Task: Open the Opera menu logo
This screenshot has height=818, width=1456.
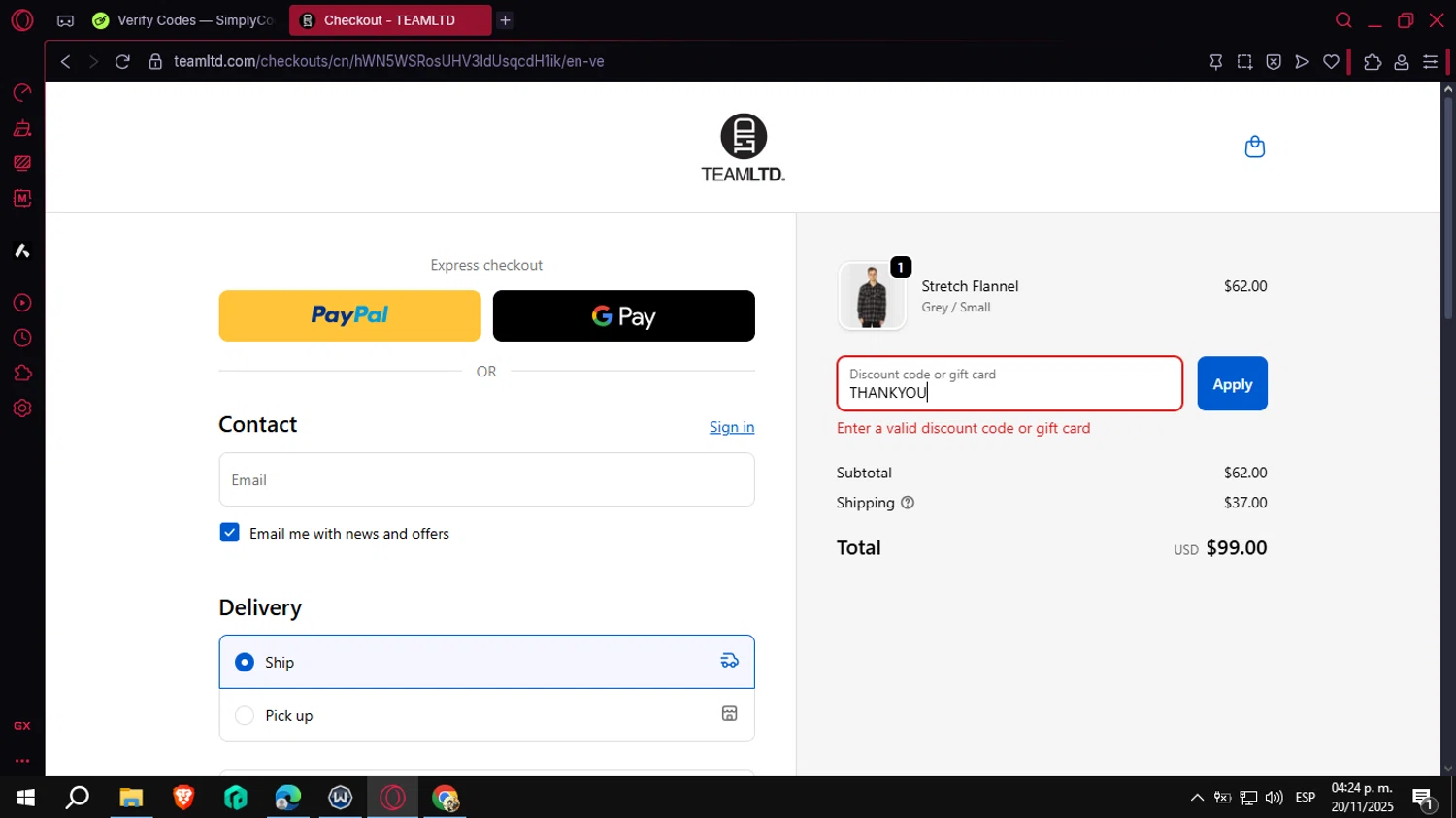Action: (22, 20)
